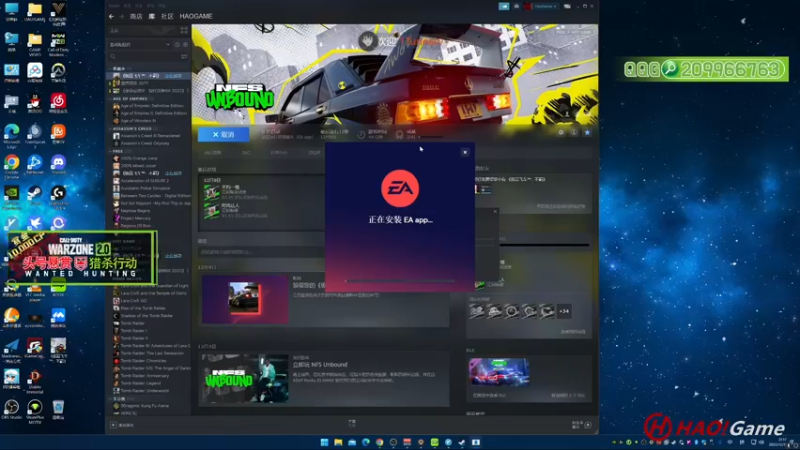Open the 库 (Library) menu
This screenshot has width=800, height=450.
152,16
